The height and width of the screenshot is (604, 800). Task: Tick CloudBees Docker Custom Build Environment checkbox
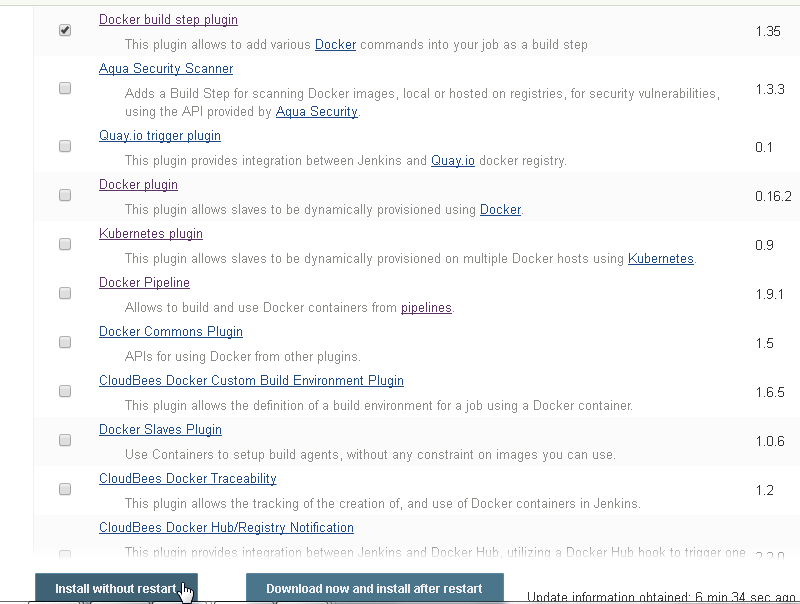(65, 391)
